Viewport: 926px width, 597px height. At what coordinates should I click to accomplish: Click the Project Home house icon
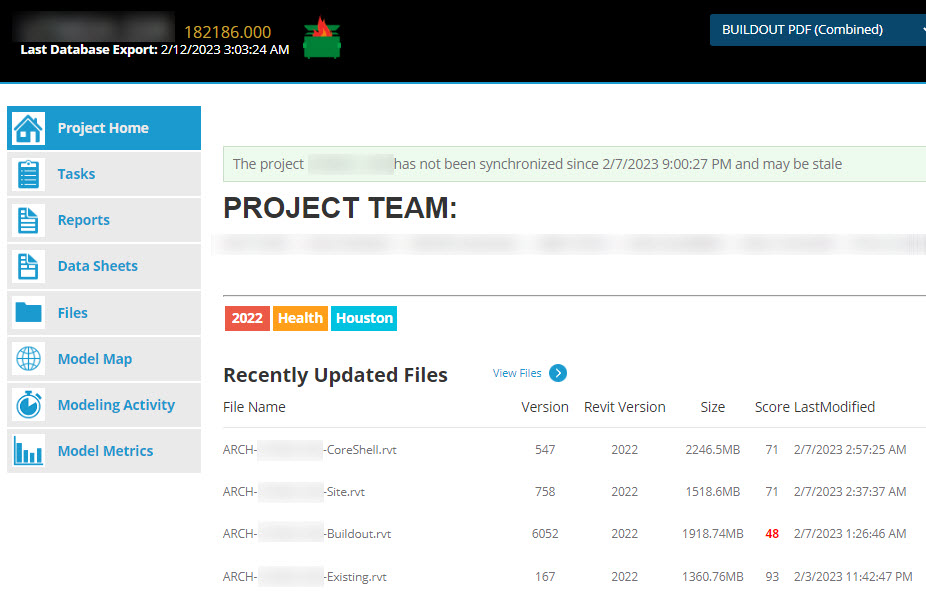point(29,129)
